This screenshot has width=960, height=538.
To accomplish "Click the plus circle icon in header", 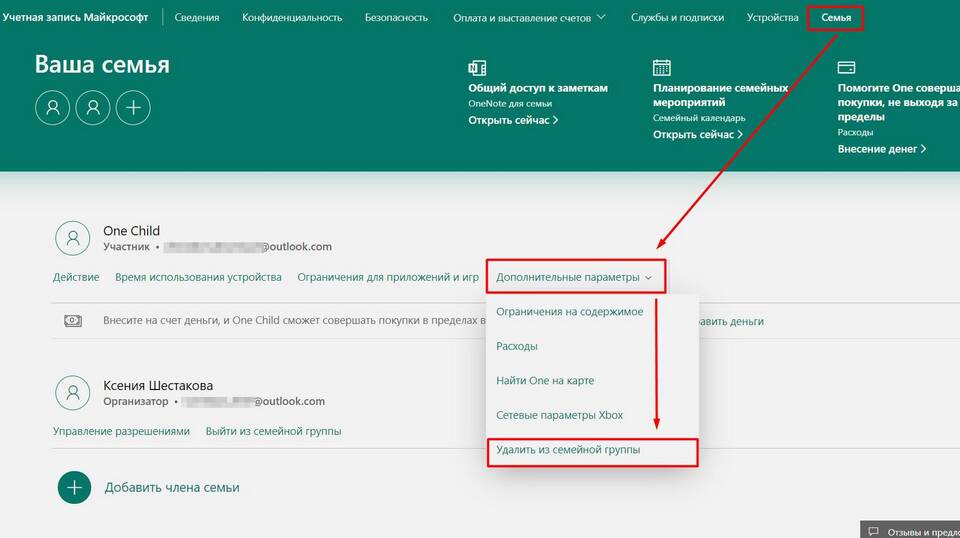I will [133, 108].
